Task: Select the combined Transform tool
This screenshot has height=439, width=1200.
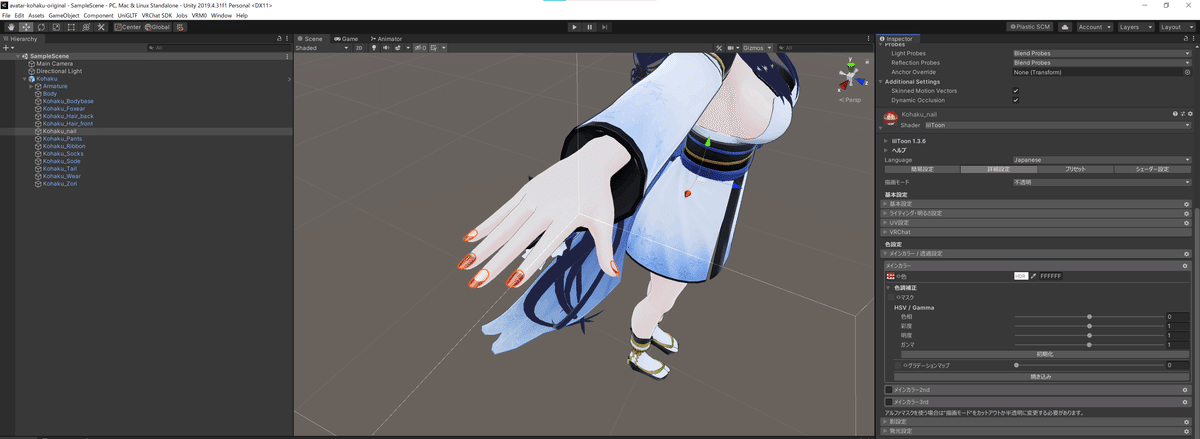Action: tap(84, 27)
